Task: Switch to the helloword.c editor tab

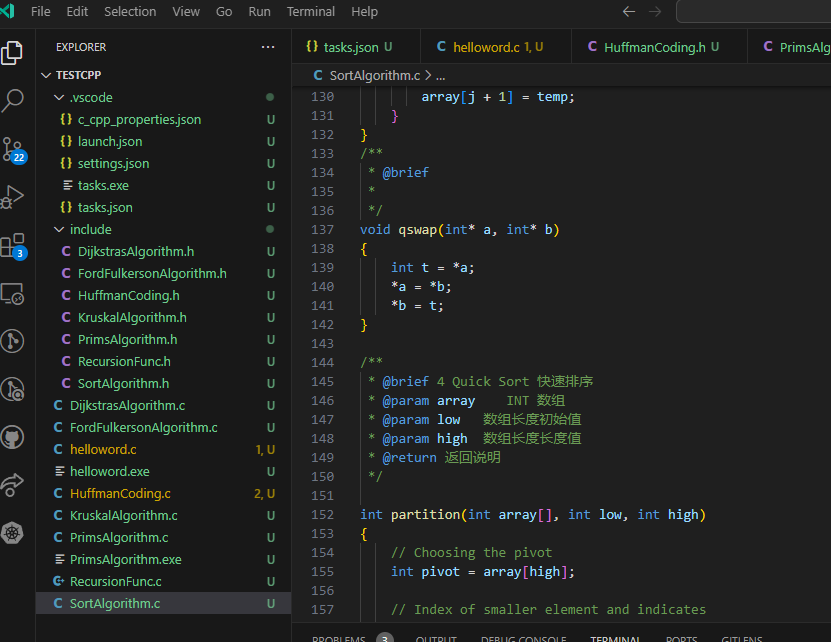Action: (485, 47)
